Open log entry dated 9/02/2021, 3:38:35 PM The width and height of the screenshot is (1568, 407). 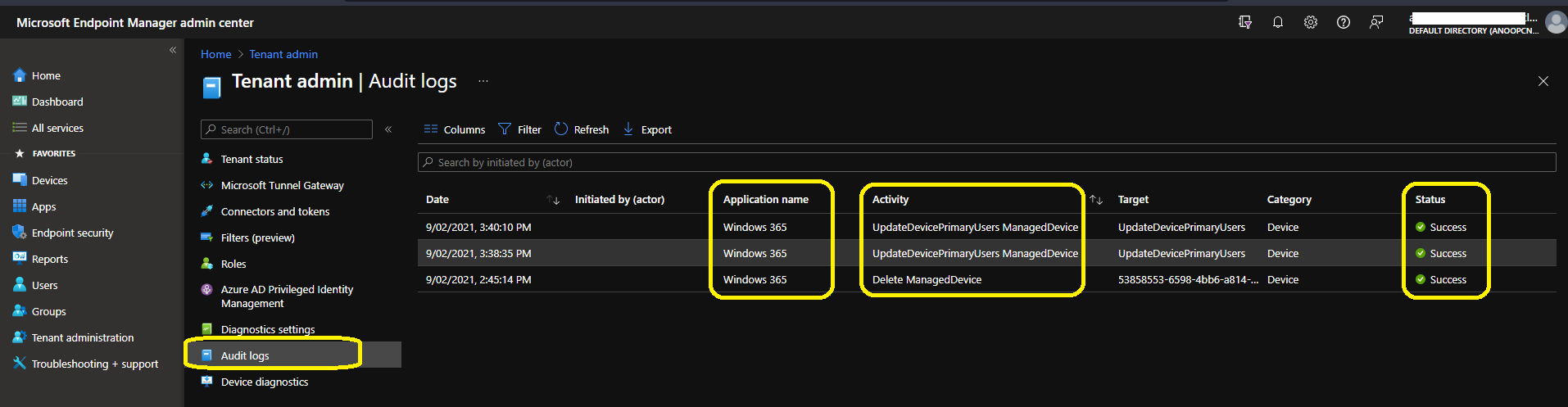(986, 253)
